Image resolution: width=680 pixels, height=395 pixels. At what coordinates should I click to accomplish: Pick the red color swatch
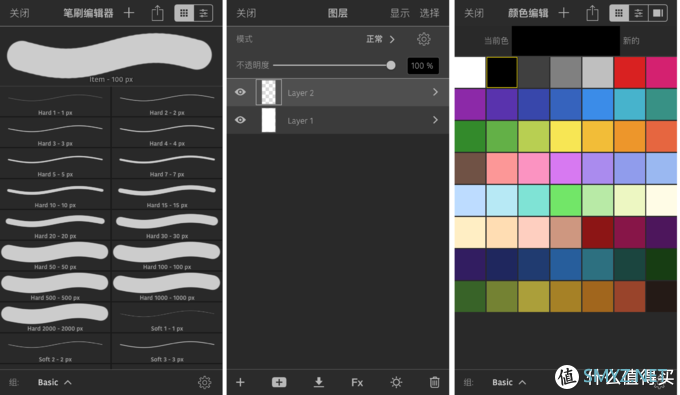629,72
